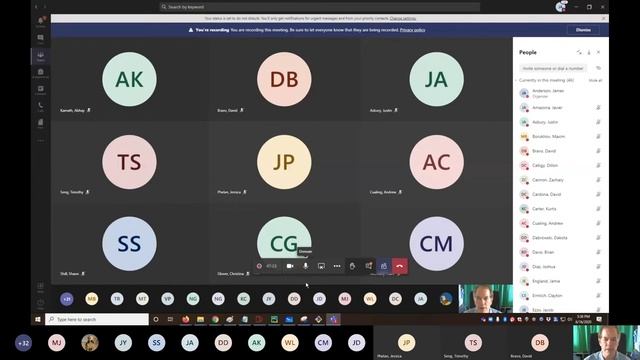
Task: Close the do-not-disturb status banner
Action: point(603,18)
